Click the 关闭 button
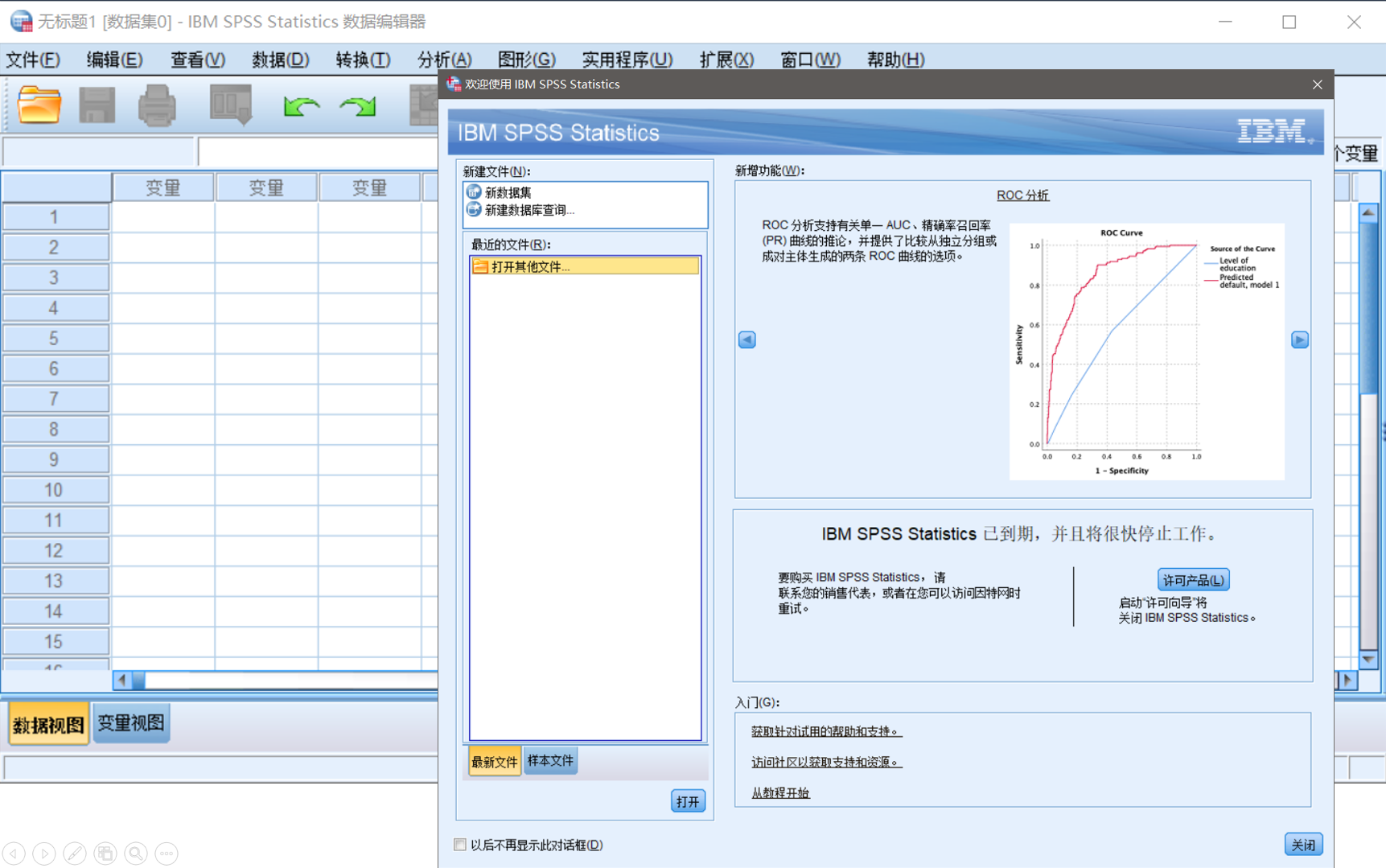Image resolution: width=1386 pixels, height=868 pixels. tap(1303, 845)
